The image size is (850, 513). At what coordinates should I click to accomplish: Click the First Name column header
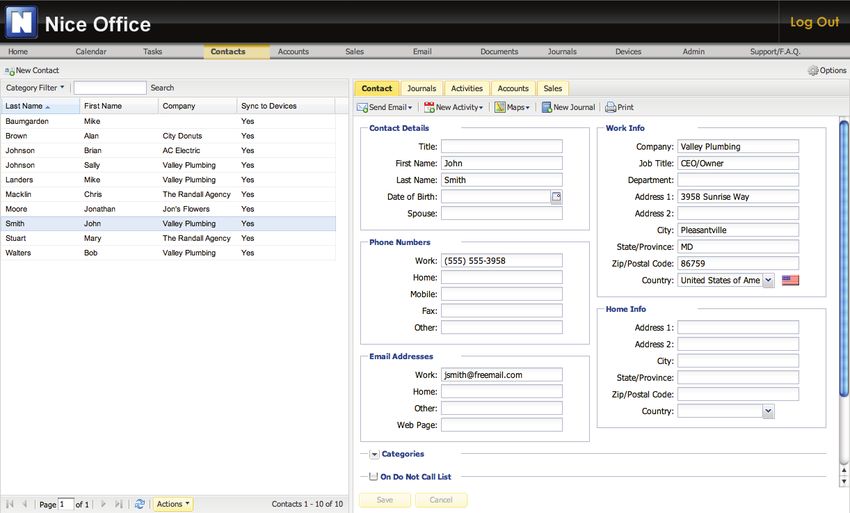pos(119,106)
